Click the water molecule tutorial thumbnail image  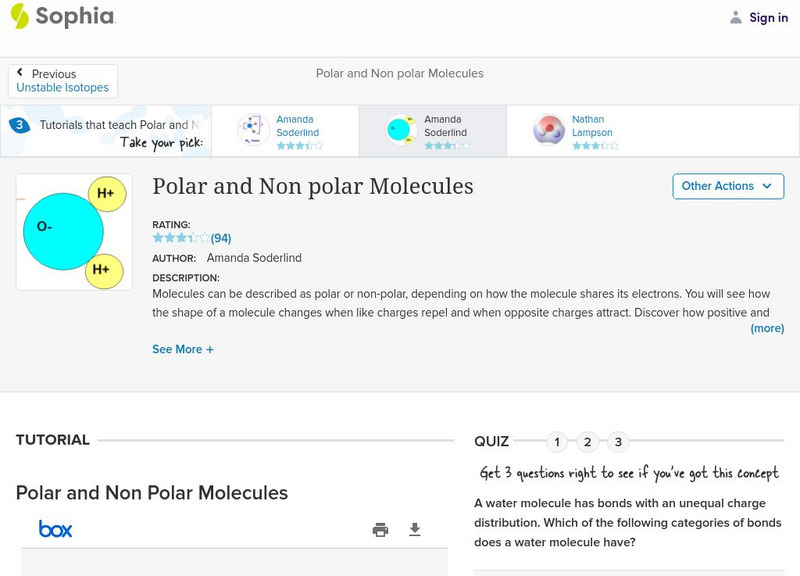click(73, 232)
